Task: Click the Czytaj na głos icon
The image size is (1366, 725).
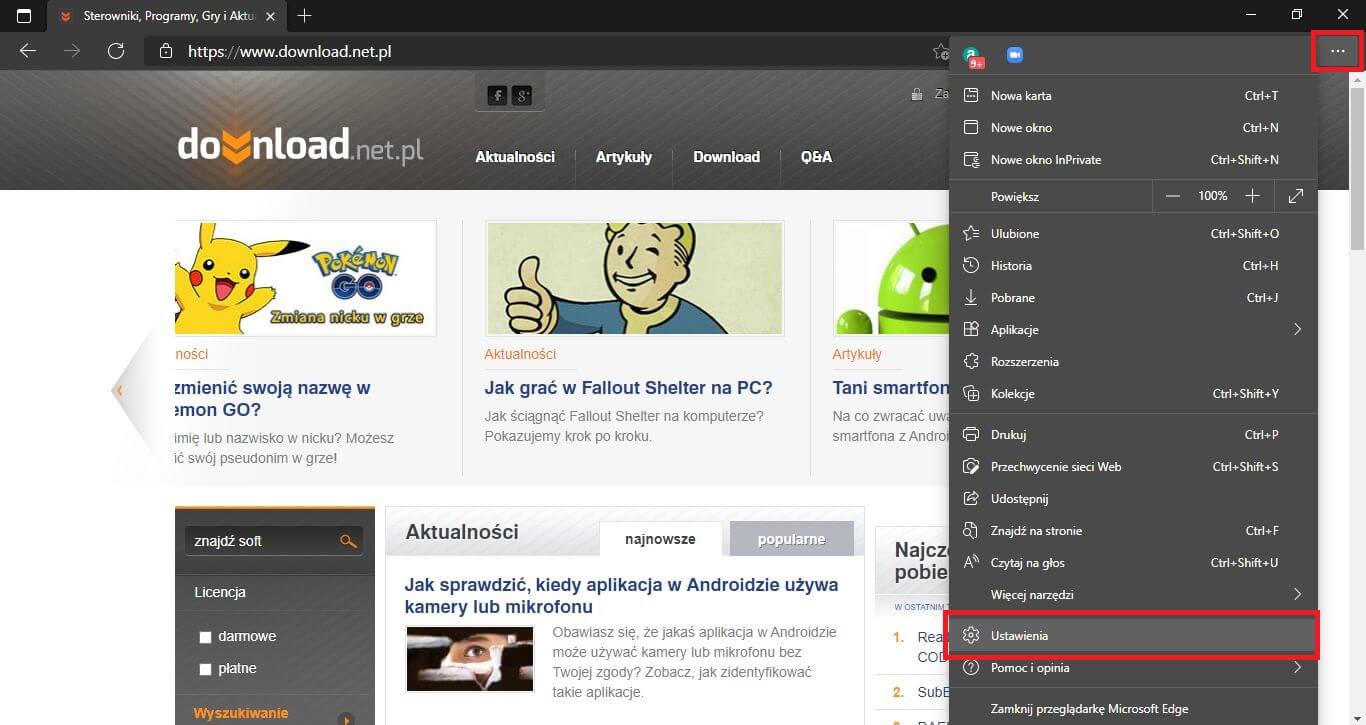Action: tap(970, 562)
